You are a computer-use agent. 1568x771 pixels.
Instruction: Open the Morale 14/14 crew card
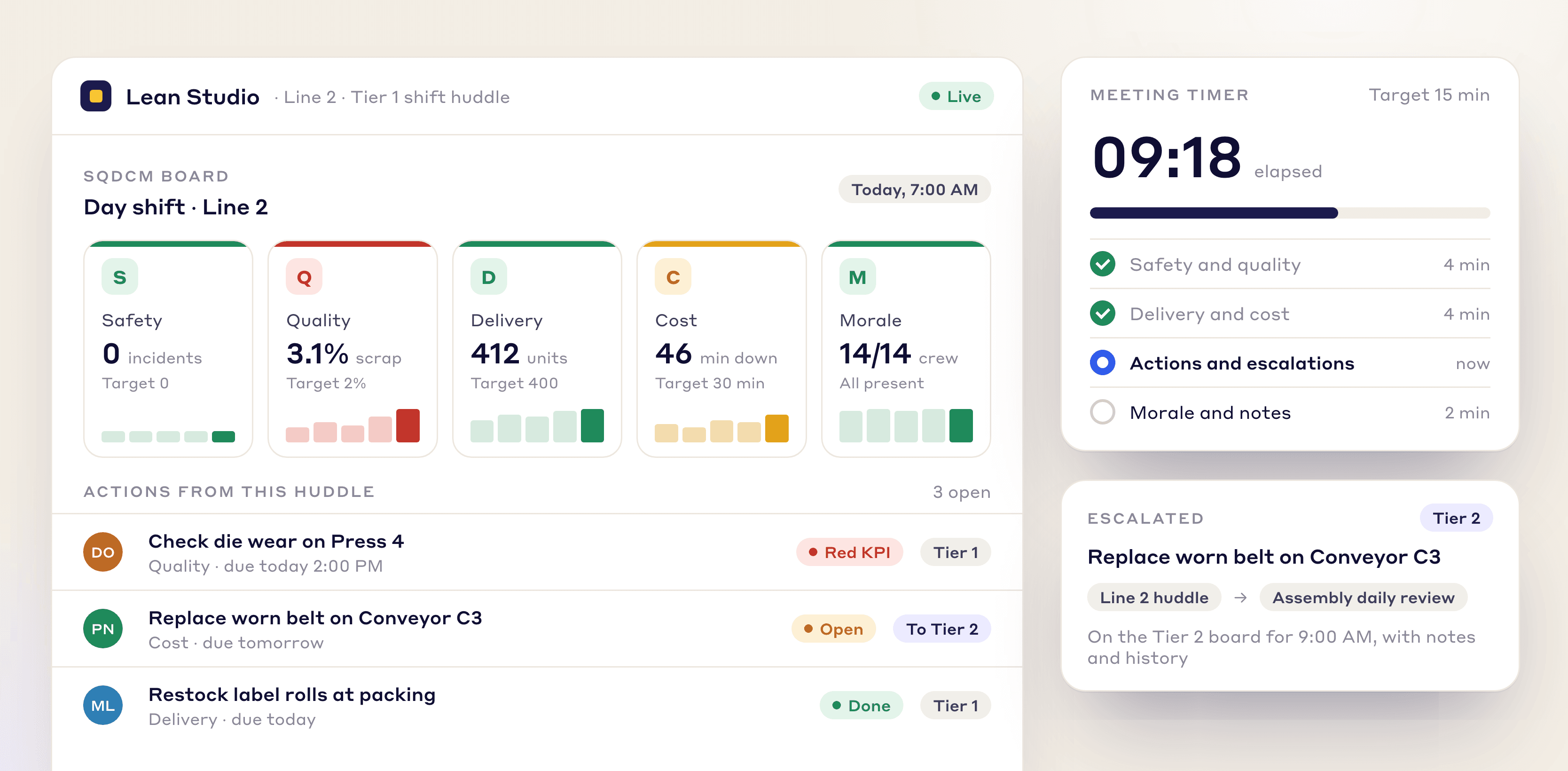[906, 349]
